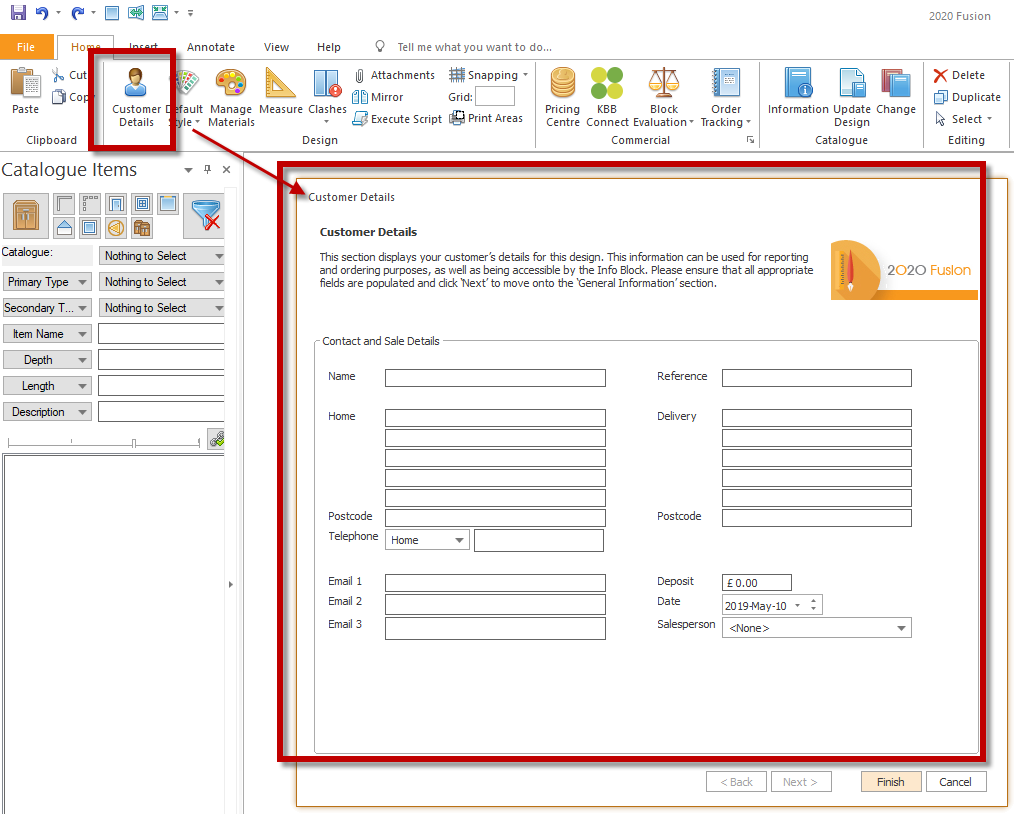The image size is (1014, 814).
Task: Click the Block Evaluation scales icon
Action: 663,83
